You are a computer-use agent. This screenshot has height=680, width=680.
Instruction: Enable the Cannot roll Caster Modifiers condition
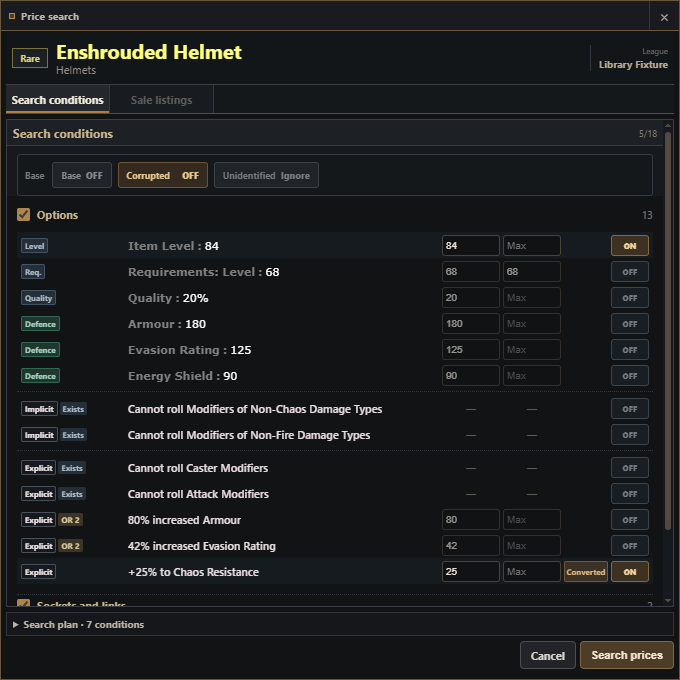[630, 468]
